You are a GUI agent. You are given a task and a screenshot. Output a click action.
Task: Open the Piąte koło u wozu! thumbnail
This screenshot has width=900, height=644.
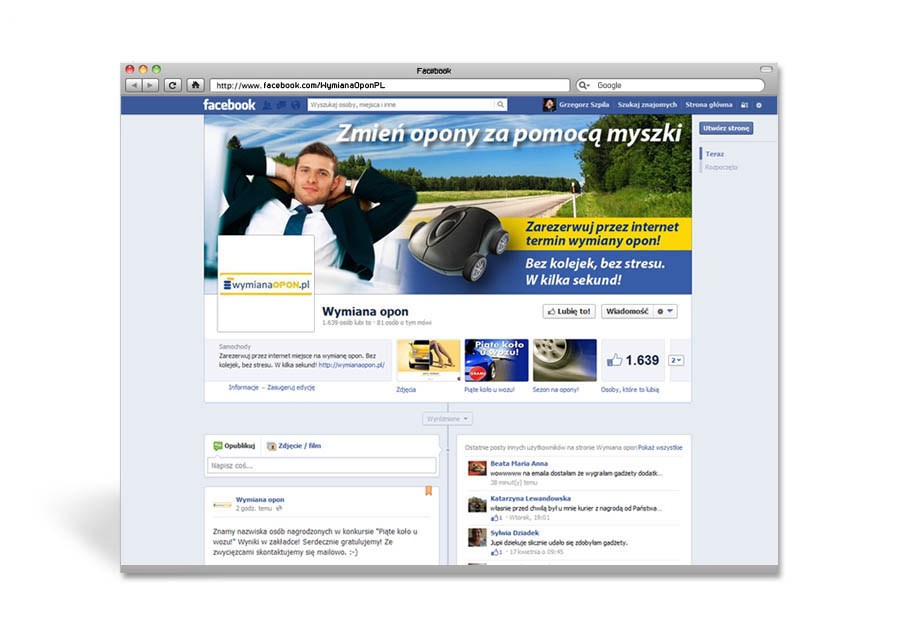pyautogui.click(x=496, y=361)
